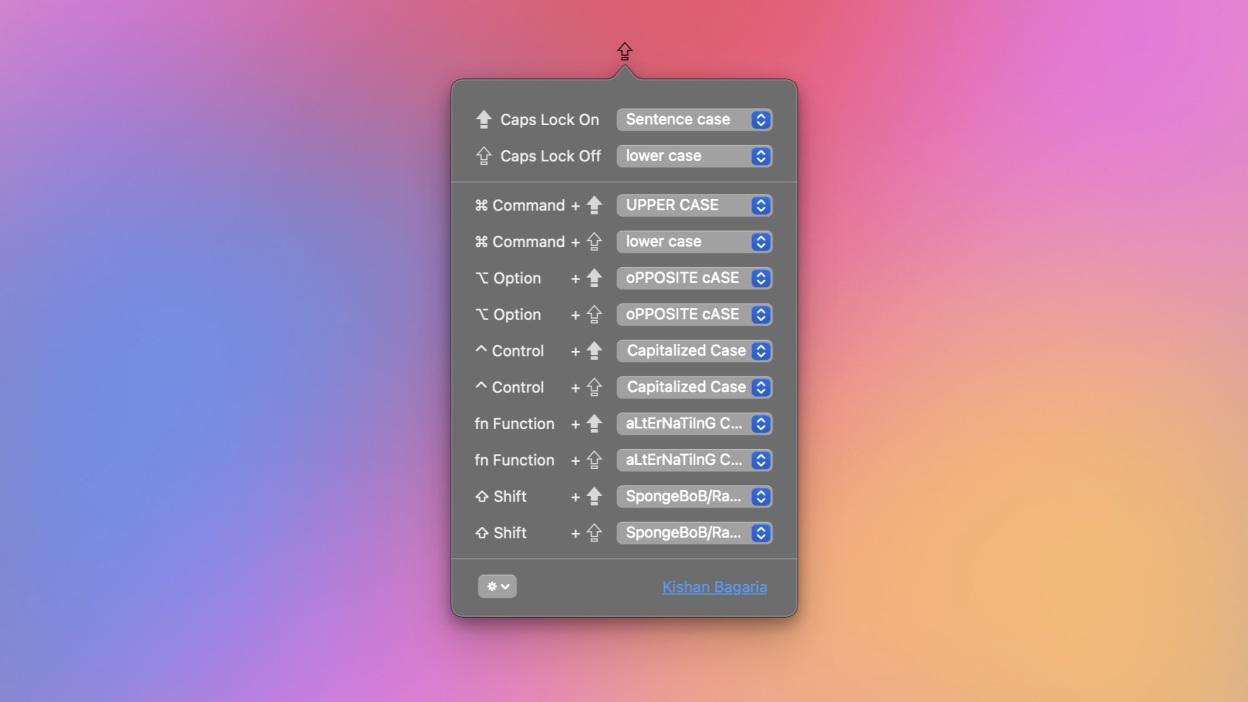This screenshot has height=702, width=1248.
Task: Open the Kishan Bagaria link
Action: pyautogui.click(x=714, y=587)
